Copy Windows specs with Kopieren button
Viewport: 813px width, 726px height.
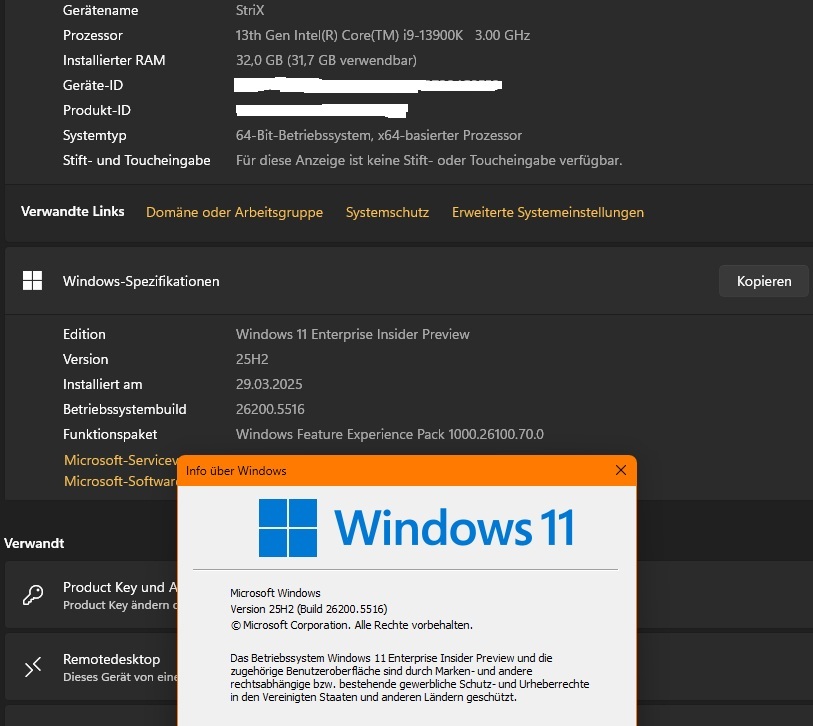[x=764, y=281]
